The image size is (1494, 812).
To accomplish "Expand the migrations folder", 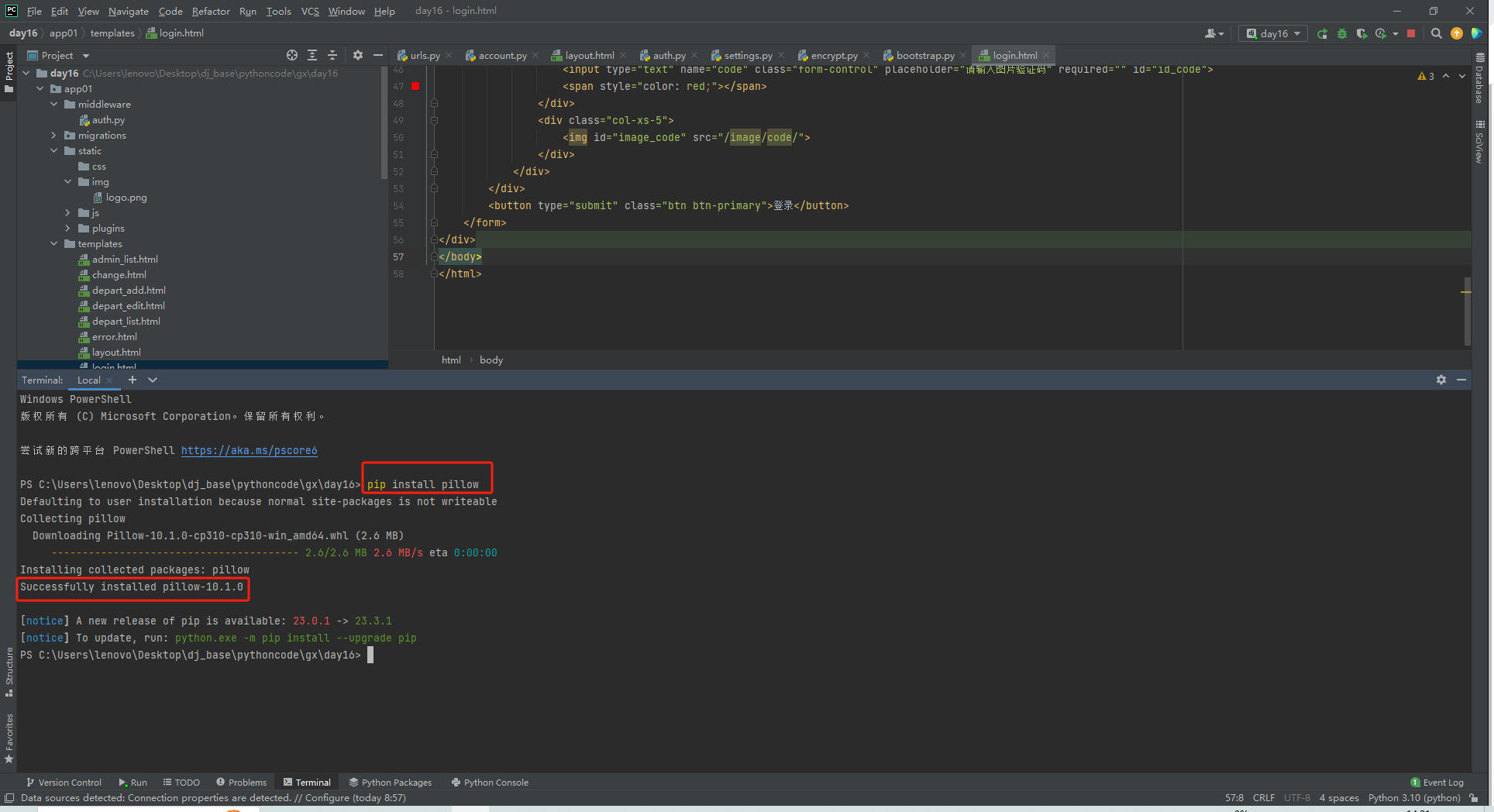I will pos(54,136).
